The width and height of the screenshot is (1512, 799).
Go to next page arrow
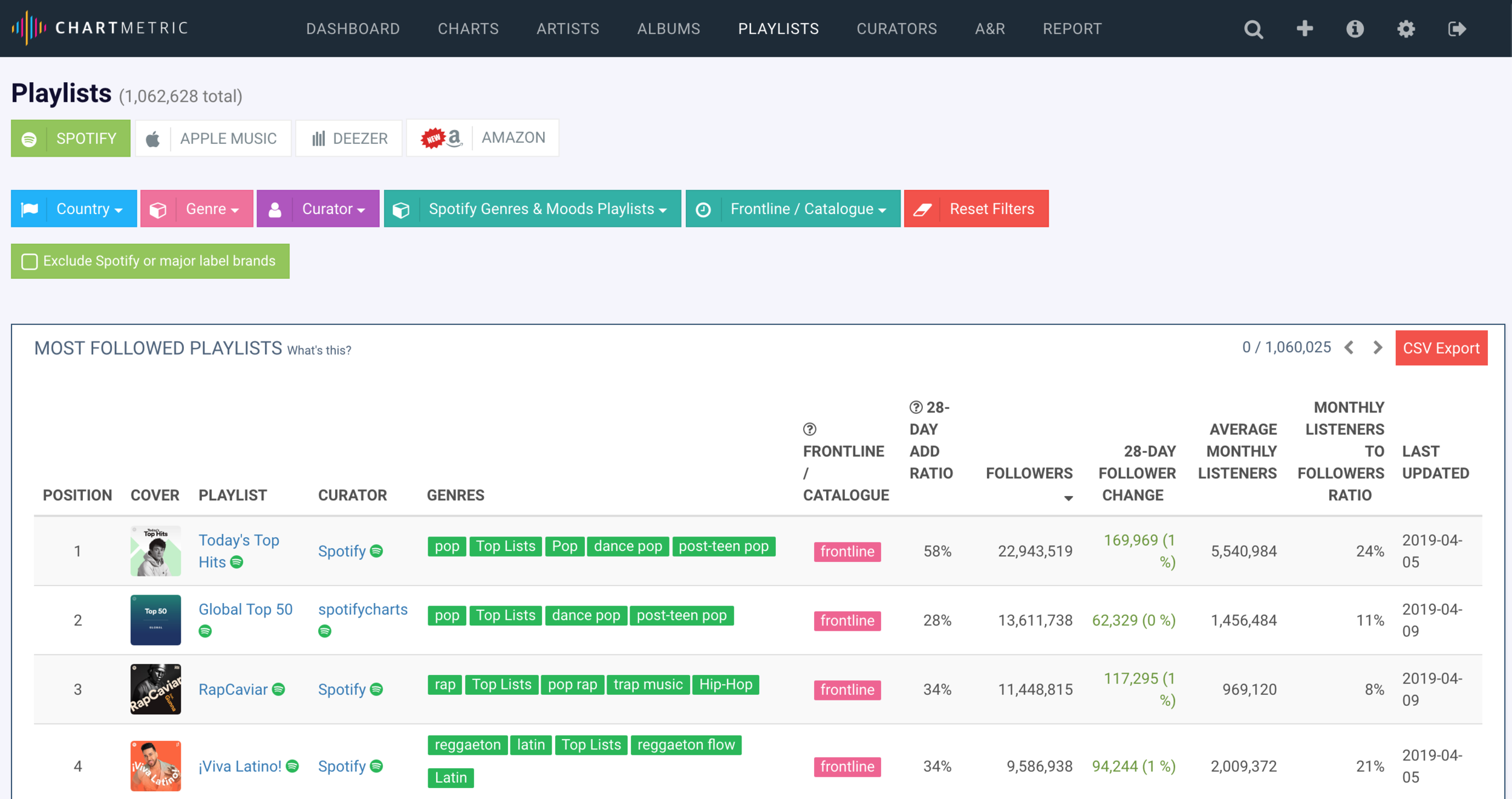click(1378, 348)
